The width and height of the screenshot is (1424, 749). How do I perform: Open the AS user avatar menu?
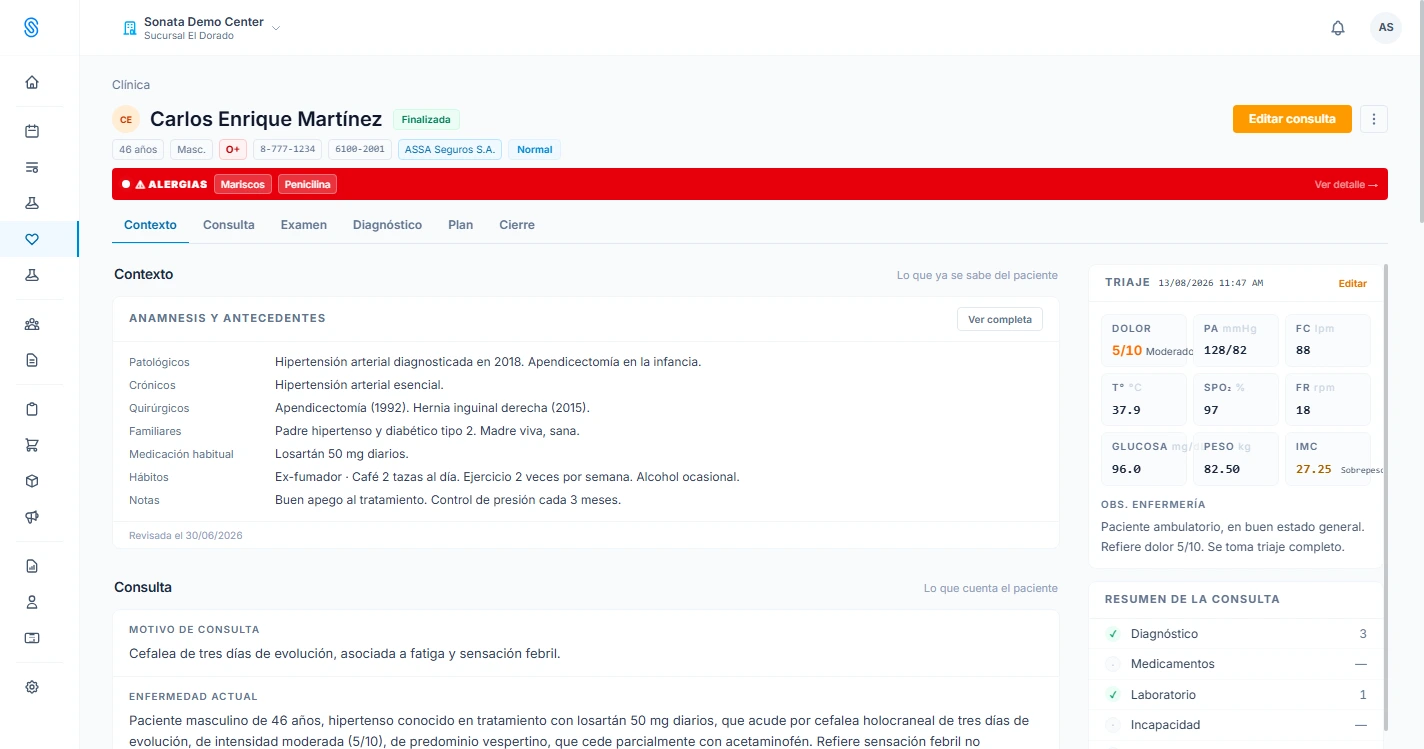click(x=1386, y=28)
